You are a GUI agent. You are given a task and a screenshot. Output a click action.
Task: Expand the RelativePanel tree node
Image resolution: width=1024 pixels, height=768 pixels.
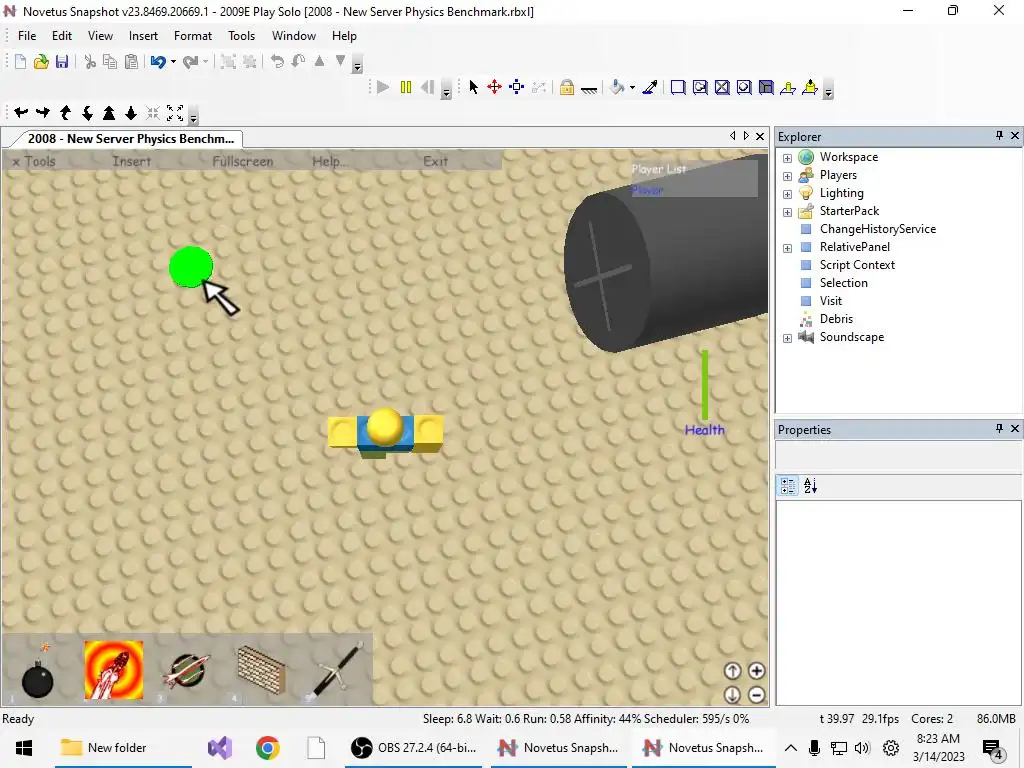click(787, 248)
